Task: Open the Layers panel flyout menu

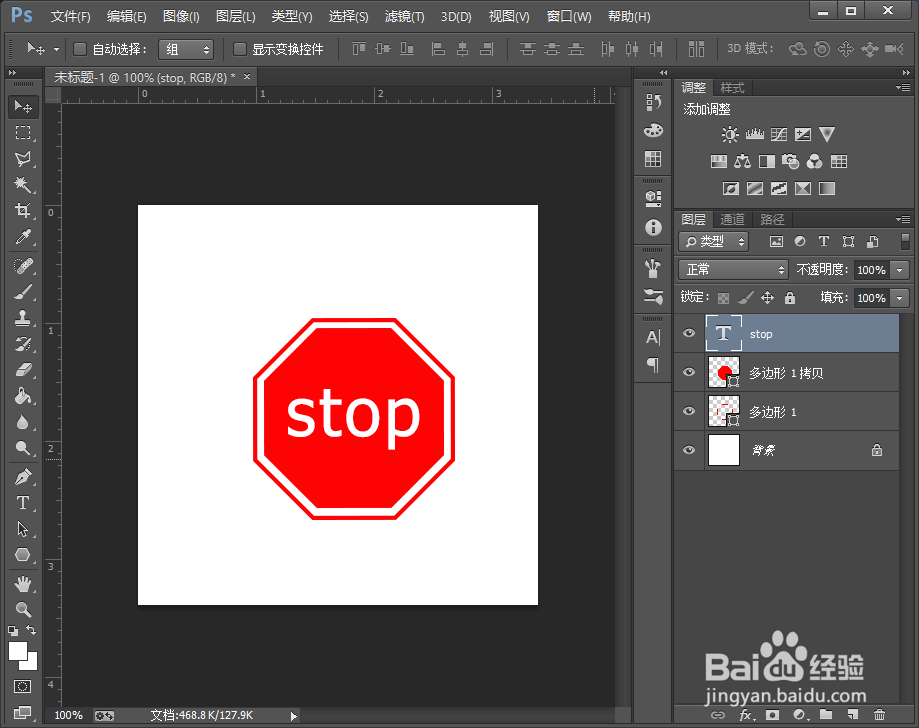Action: click(903, 219)
